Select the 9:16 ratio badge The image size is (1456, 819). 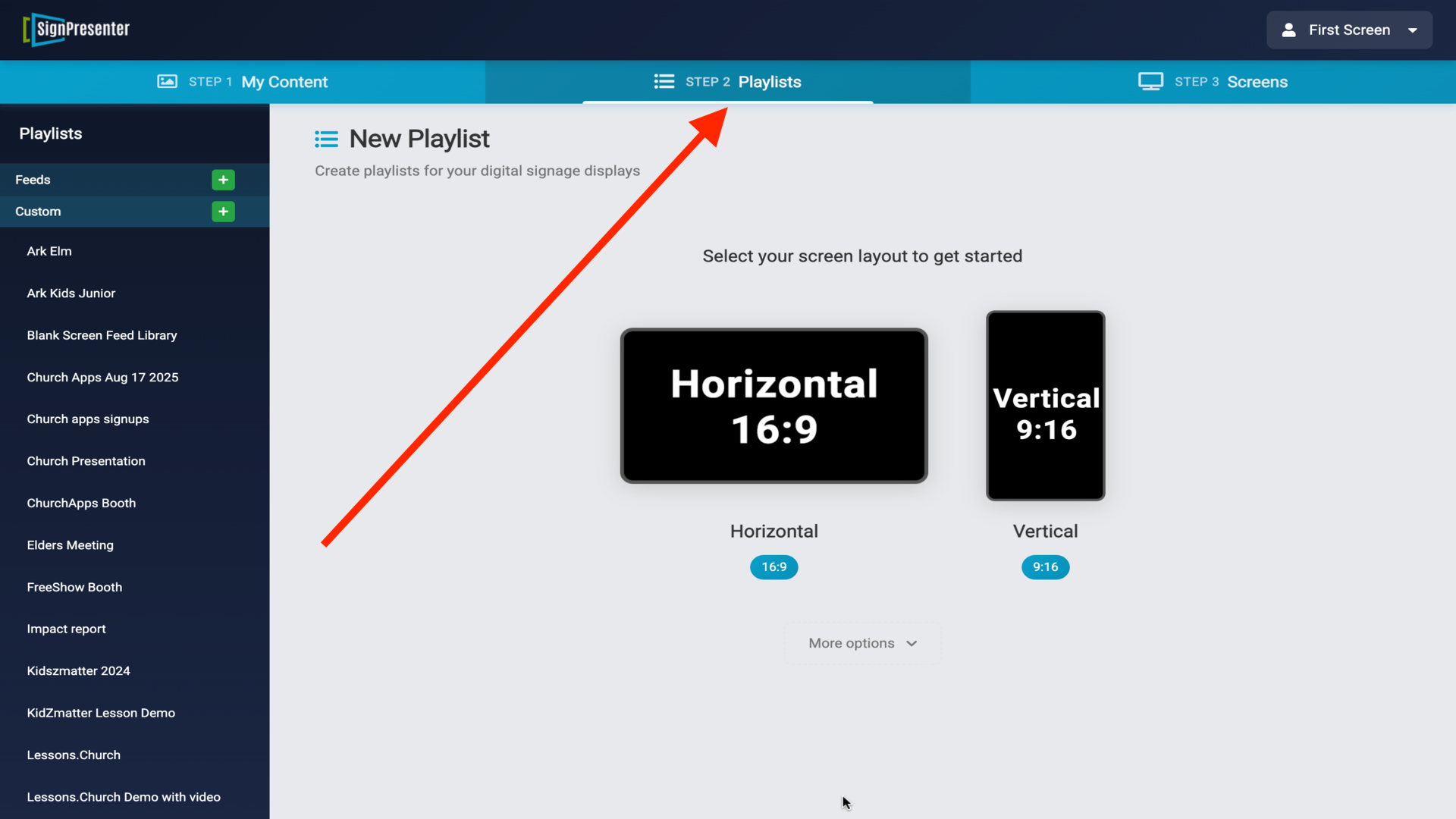coord(1045,567)
